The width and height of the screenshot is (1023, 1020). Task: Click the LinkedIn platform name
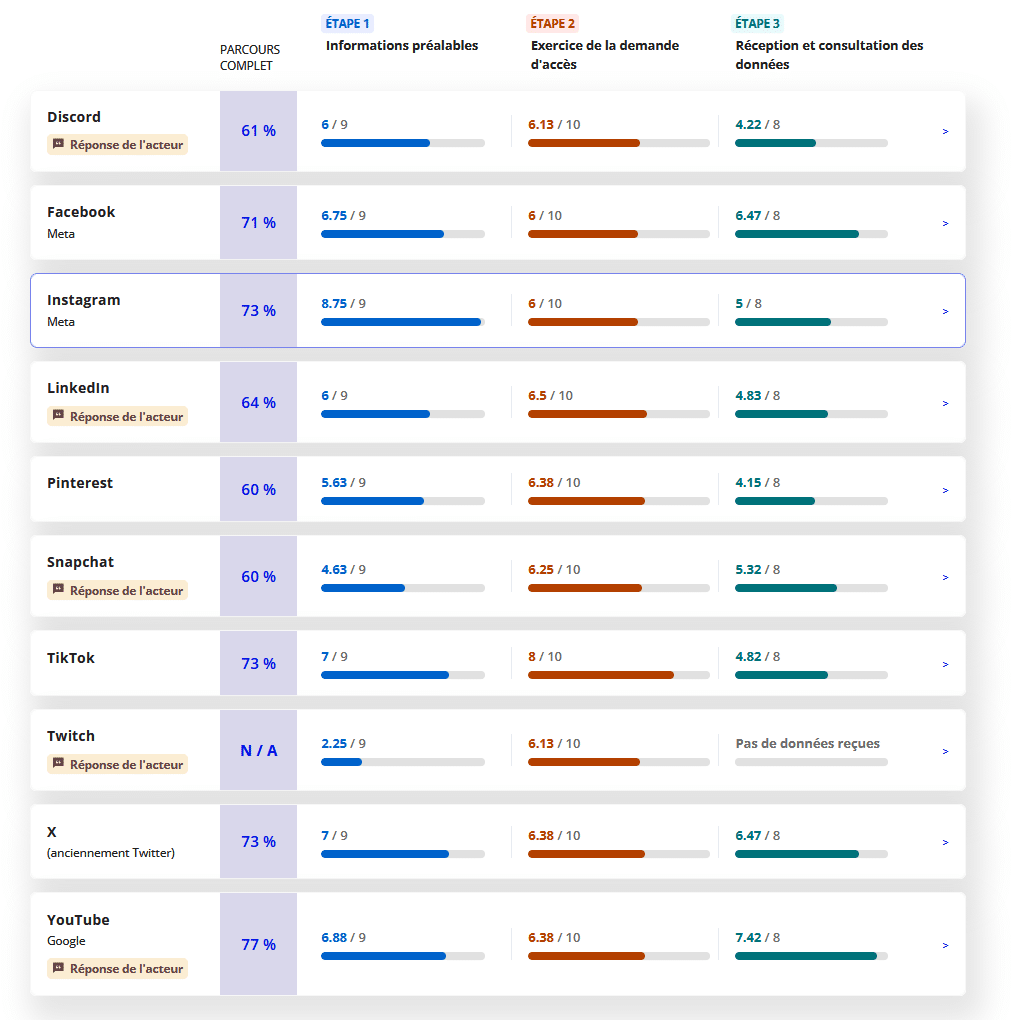[78, 388]
